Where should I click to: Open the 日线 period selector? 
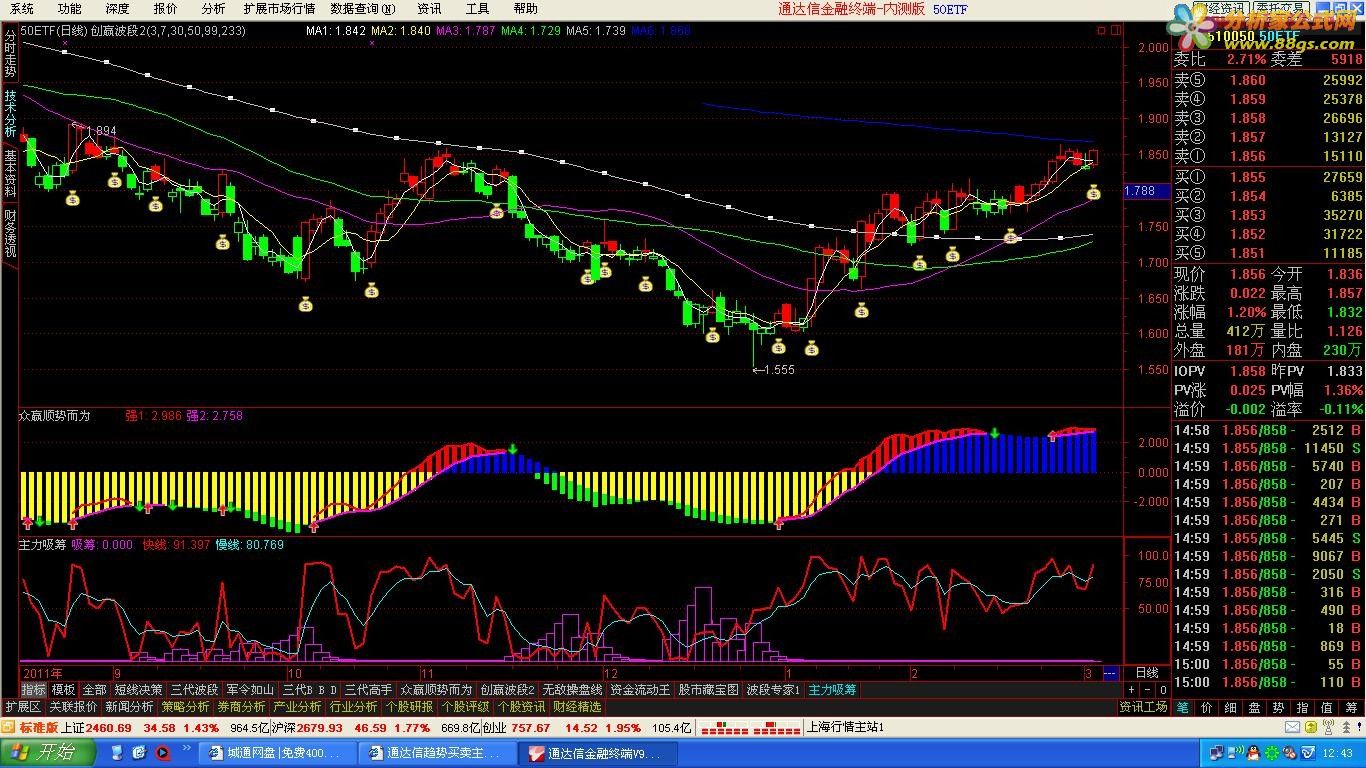click(x=1146, y=673)
